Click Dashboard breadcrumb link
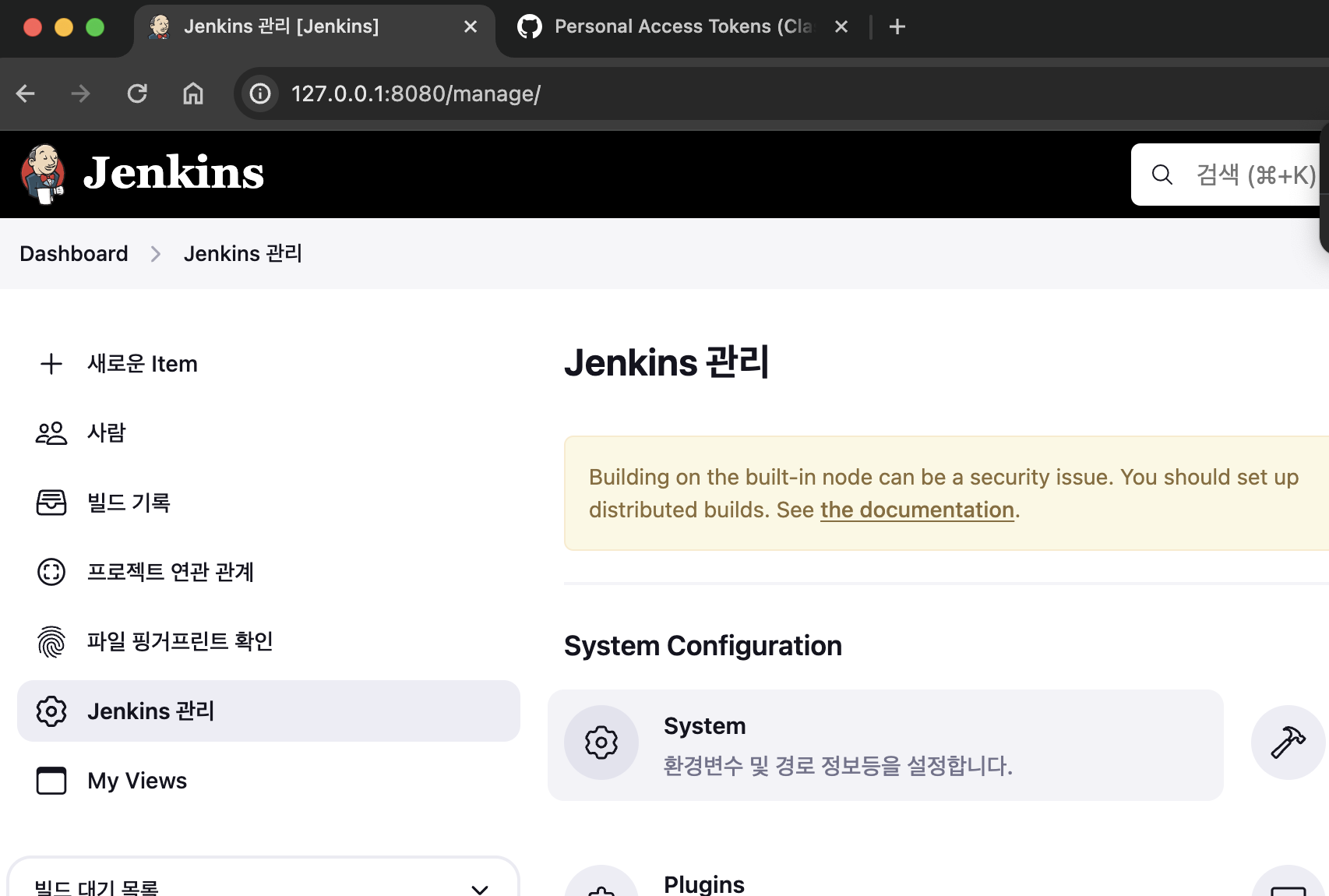 [74, 254]
